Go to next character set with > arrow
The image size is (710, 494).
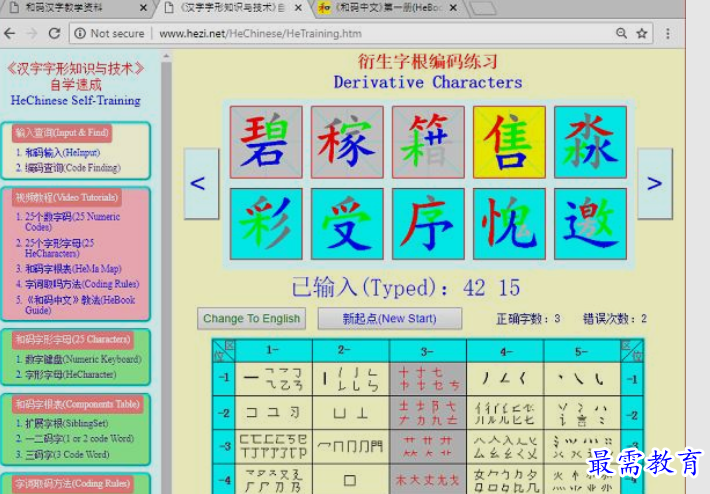pos(655,183)
